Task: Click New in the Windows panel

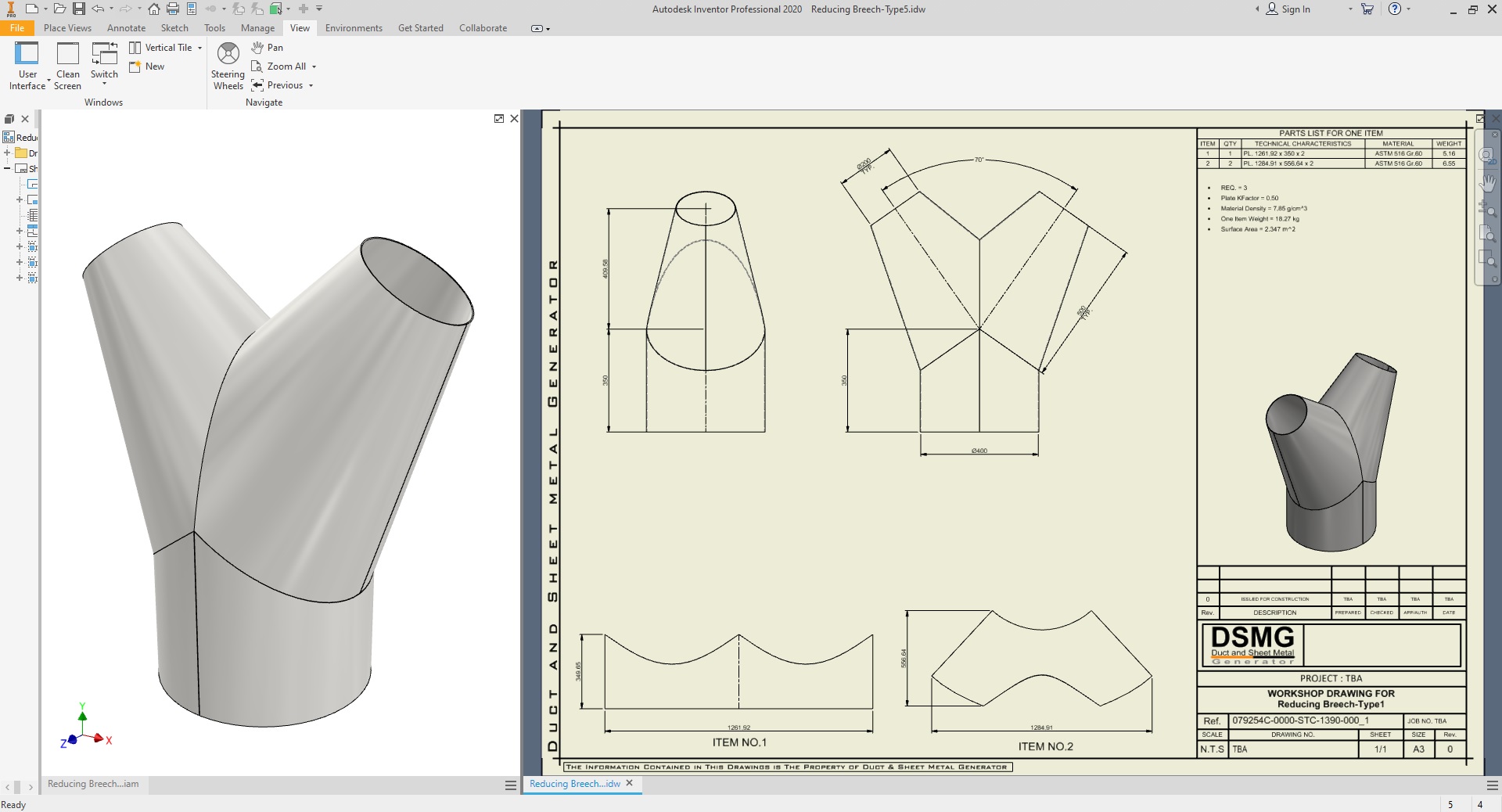Action: (x=153, y=66)
